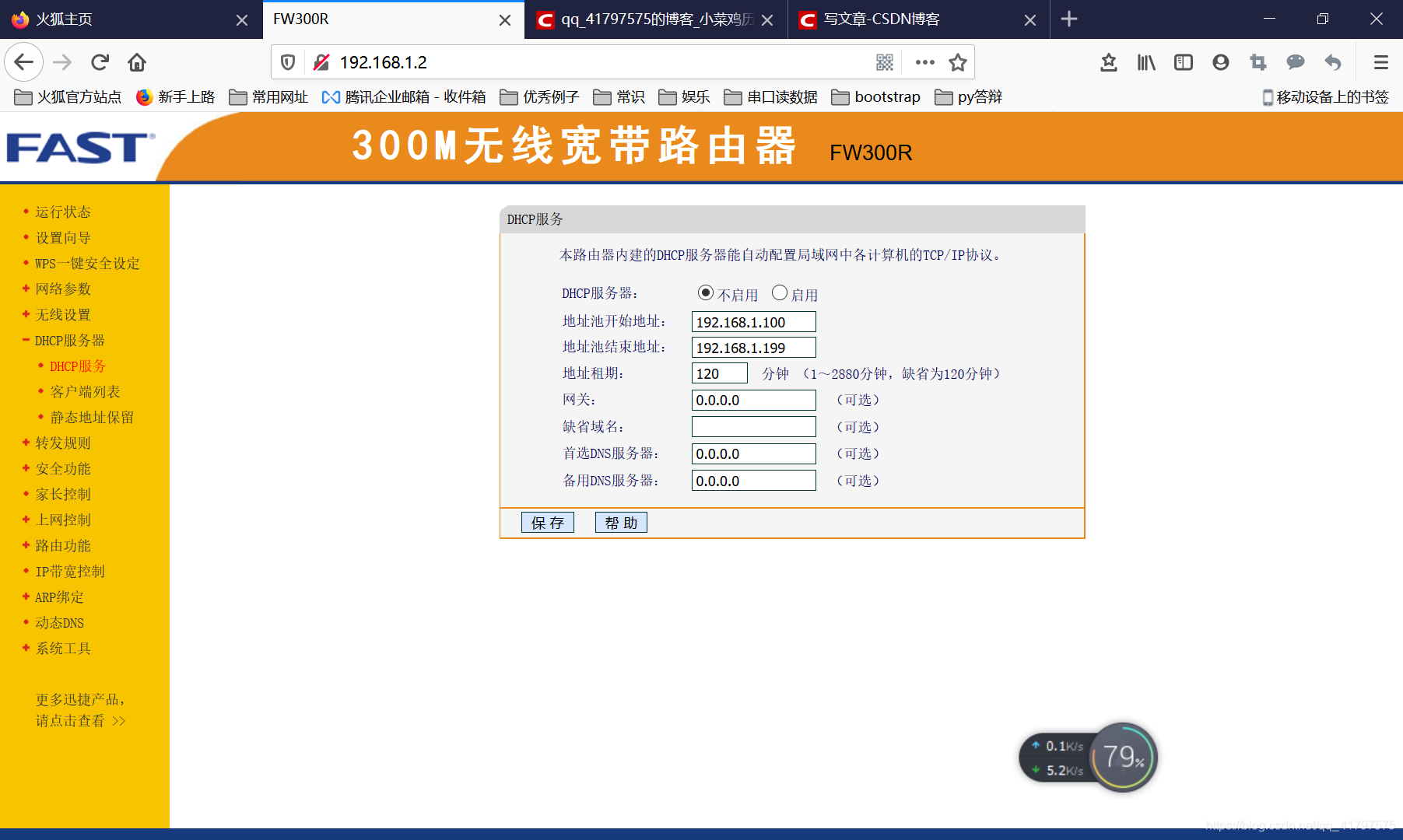1403x840 pixels.
Task: Click the browser forward arrow
Action: tap(62, 62)
